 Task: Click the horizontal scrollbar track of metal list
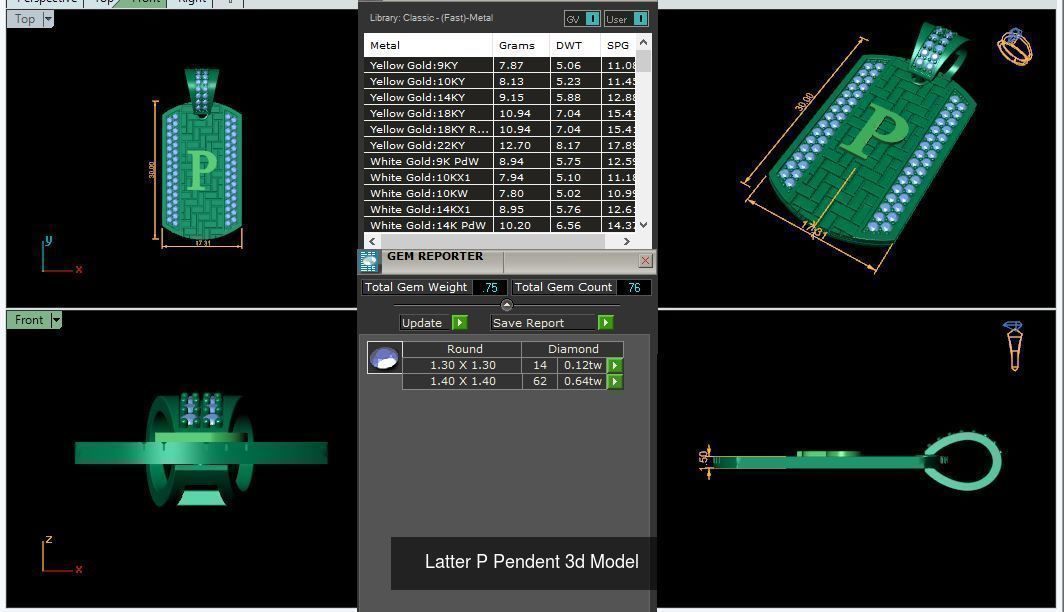pyautogui.click(x=499, y=241)
